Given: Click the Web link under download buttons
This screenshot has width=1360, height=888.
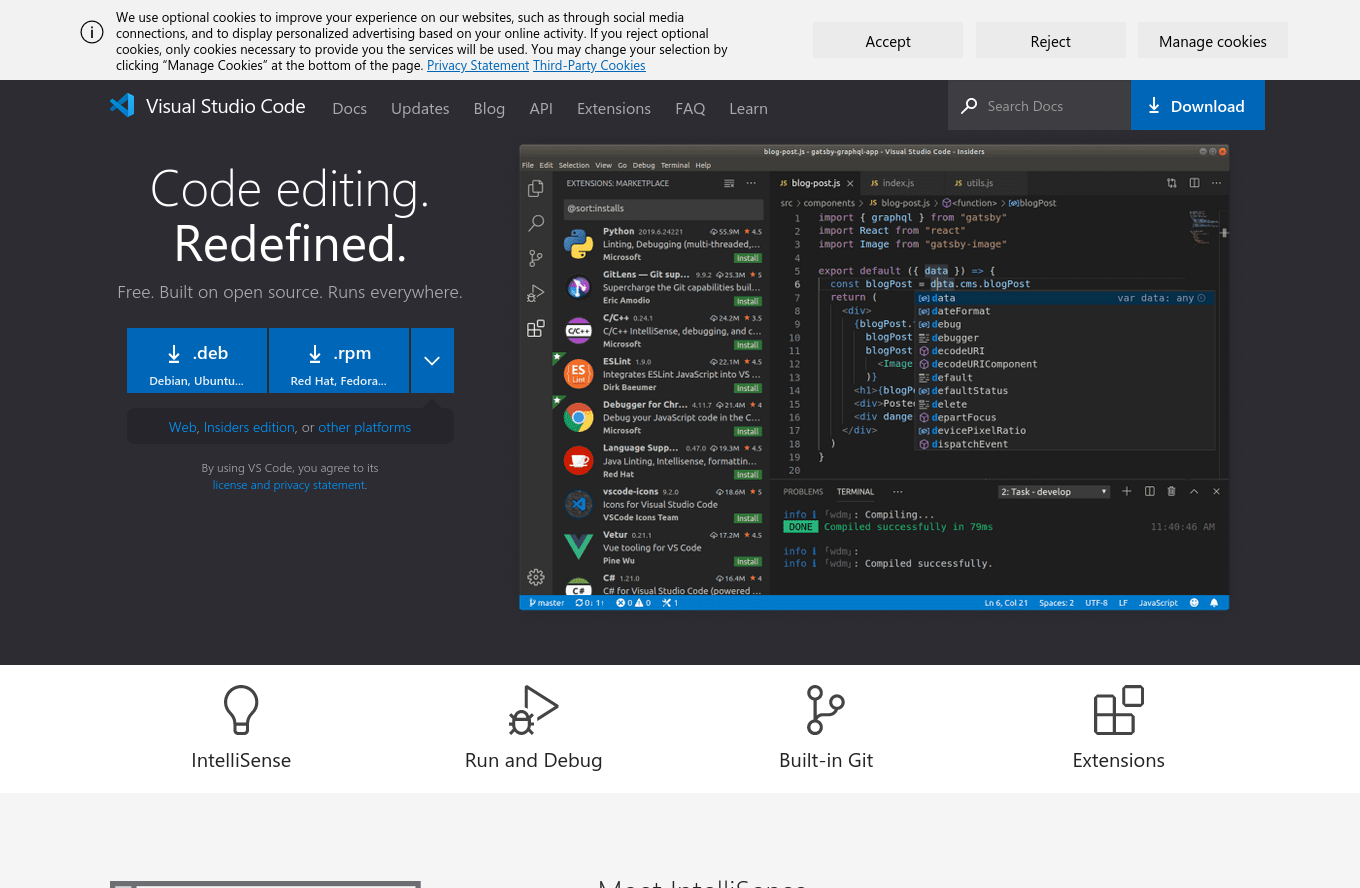Looking at the screenshot, I should [x=182, y=427].
